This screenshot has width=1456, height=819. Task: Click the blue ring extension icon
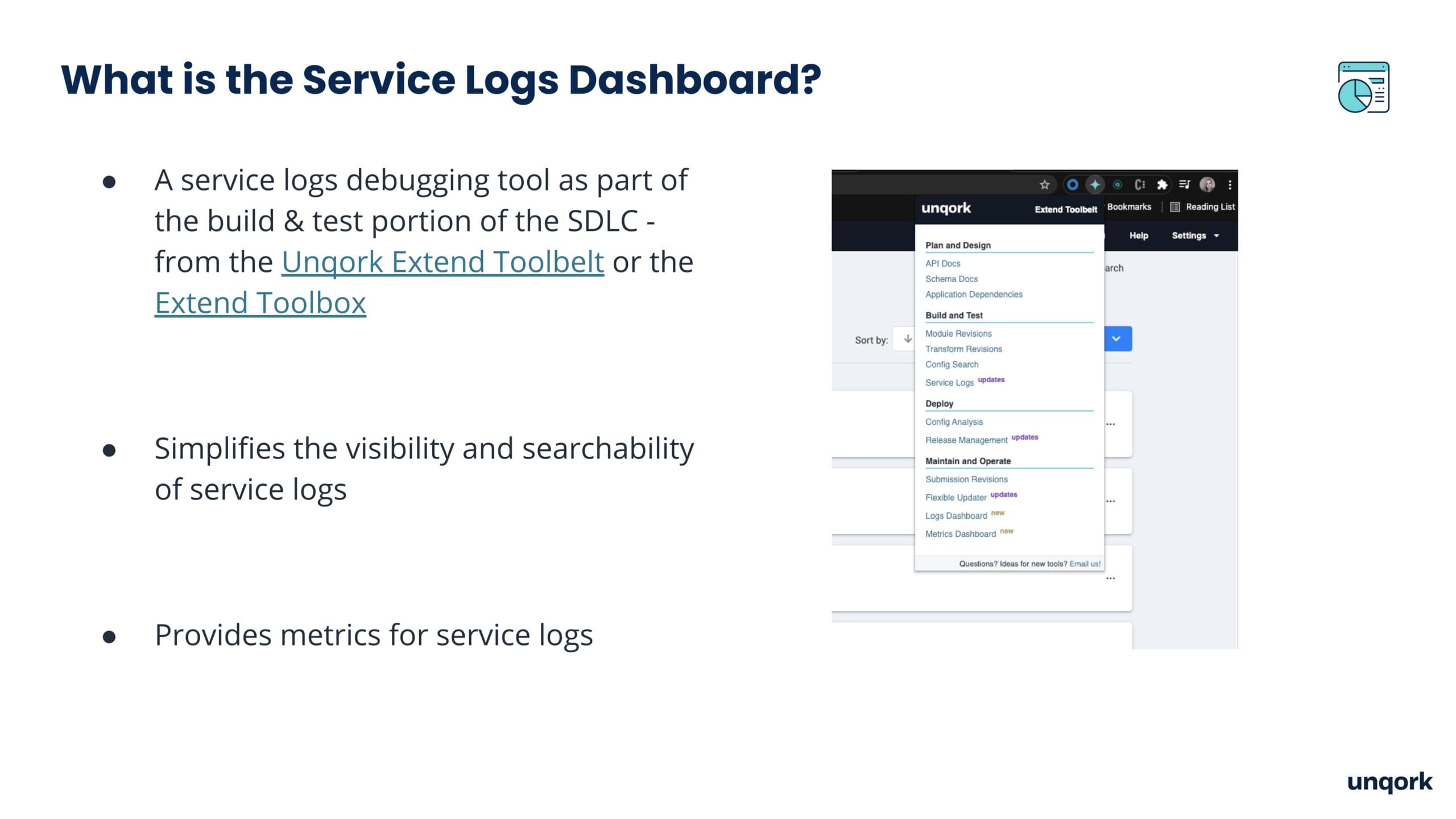(x=1072, y=185)
